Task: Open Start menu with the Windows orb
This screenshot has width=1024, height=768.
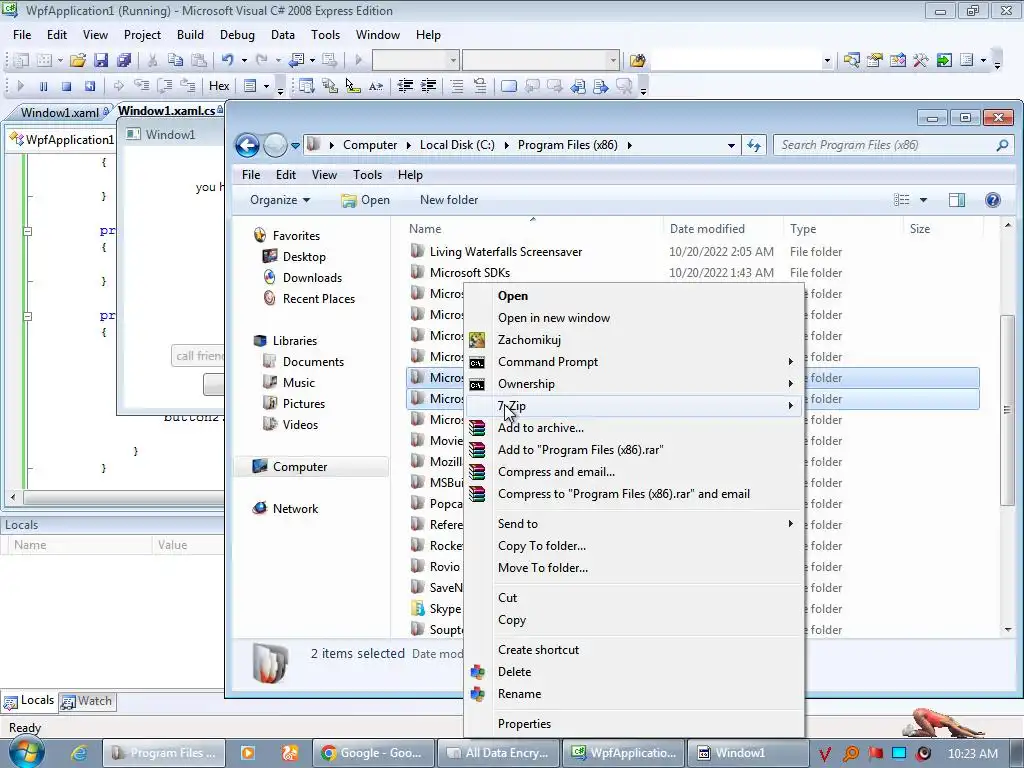Action: [x=26, y=752]
